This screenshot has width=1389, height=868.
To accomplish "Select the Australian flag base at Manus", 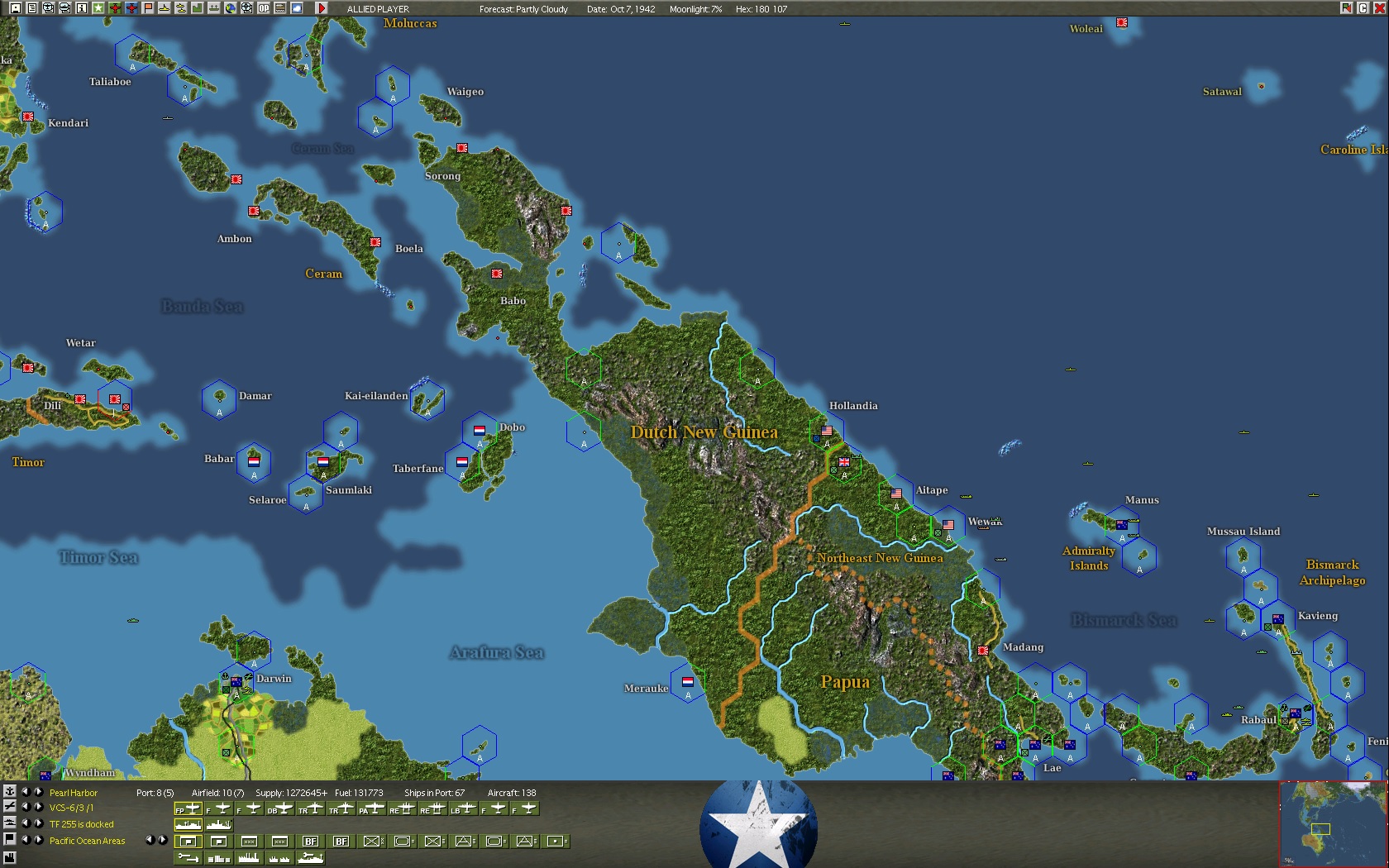I will pos(1122,525).
